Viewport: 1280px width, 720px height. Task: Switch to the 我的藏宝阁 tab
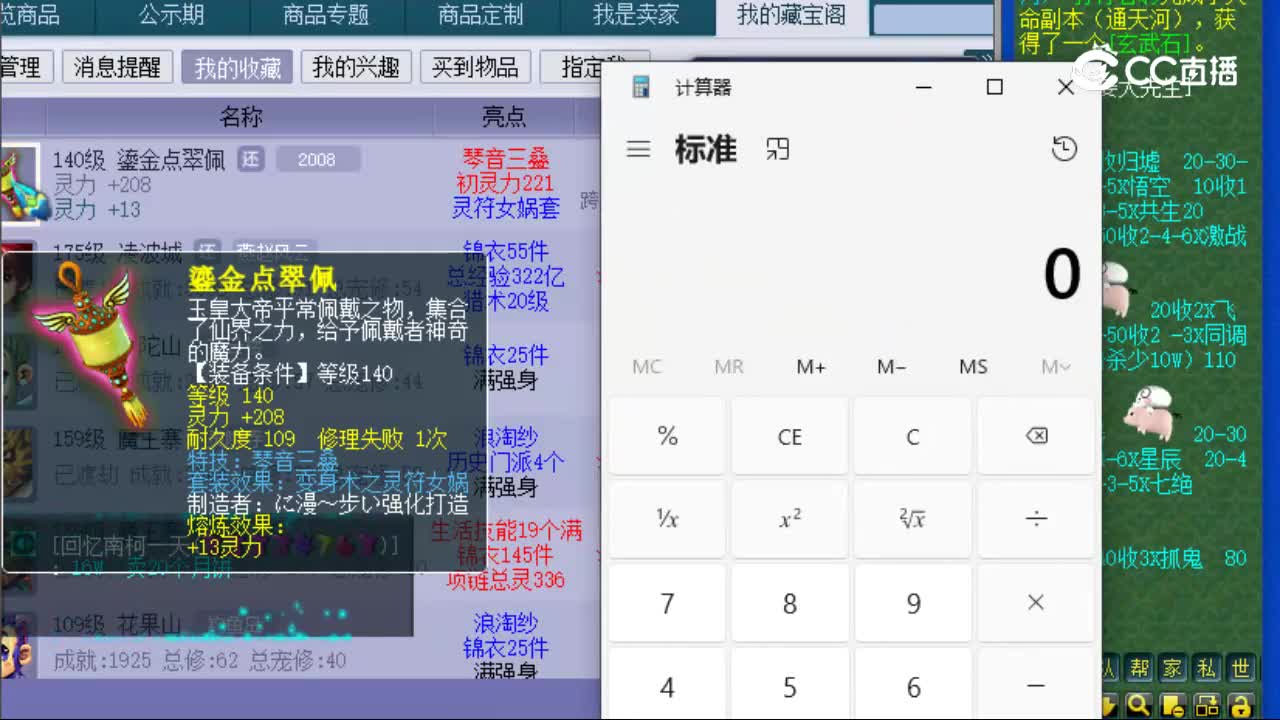coord(791,15)
